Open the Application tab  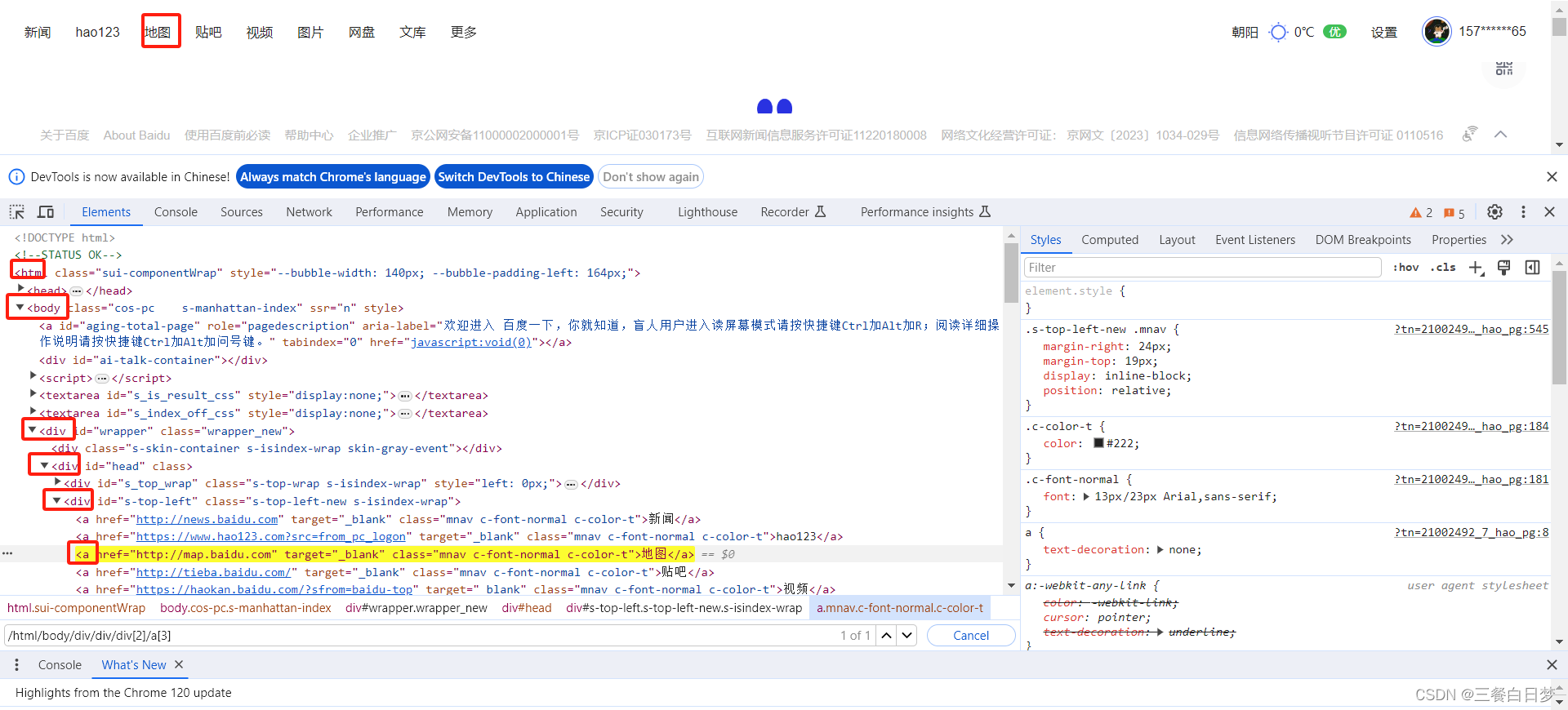click(546, 212)
